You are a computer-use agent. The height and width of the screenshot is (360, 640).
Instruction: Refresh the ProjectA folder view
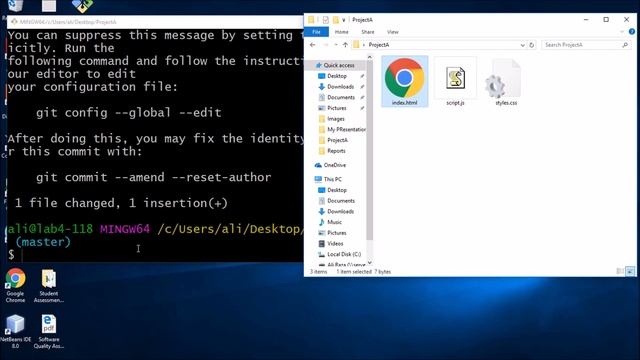531,45
